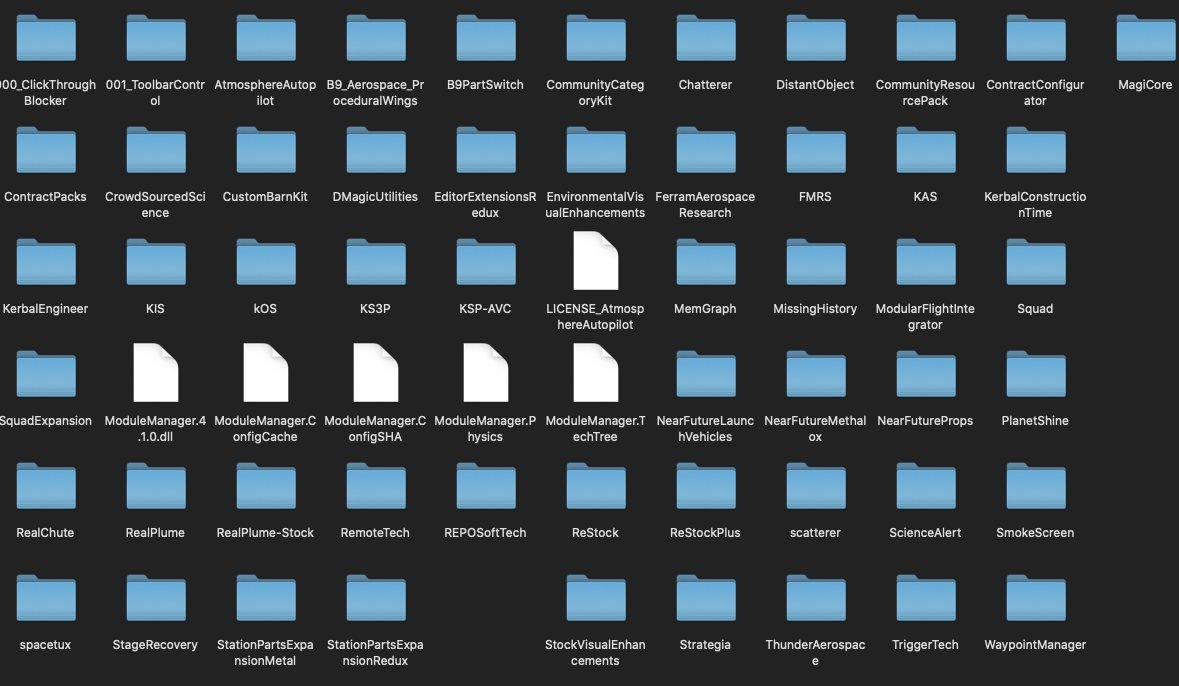The image size is (1179, 686).
Task: Open the AtmosphereAutopilot folder
Action: (265, 38)
